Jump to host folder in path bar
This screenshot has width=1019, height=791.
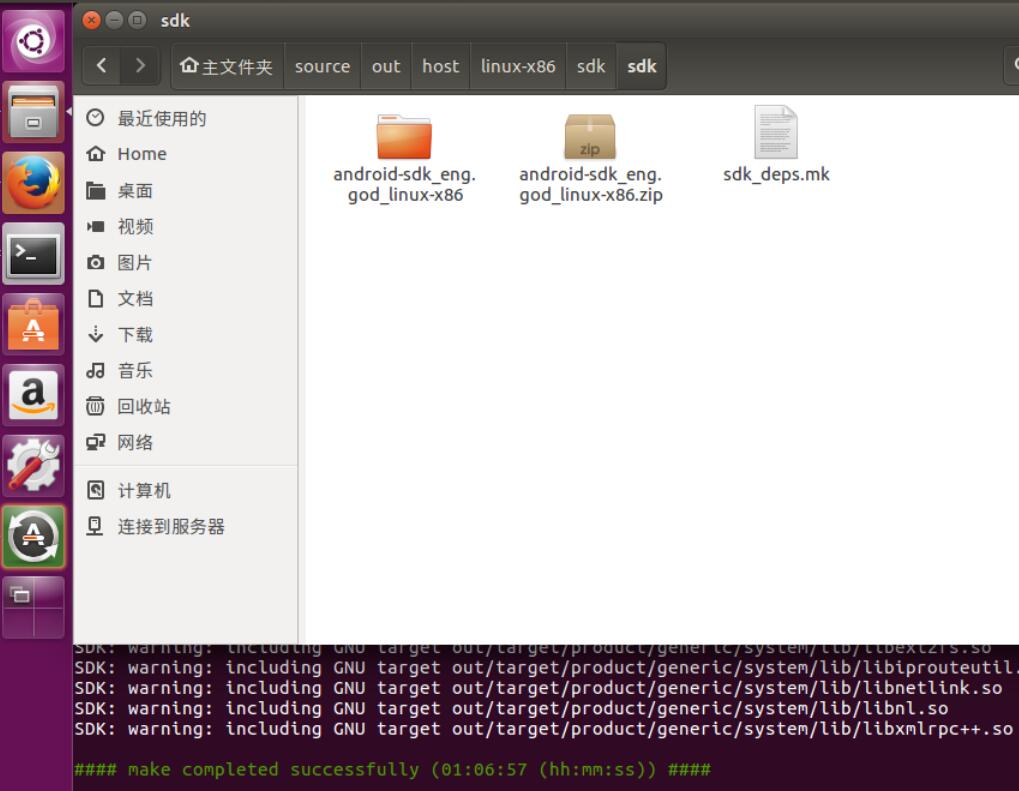point(441,66)
